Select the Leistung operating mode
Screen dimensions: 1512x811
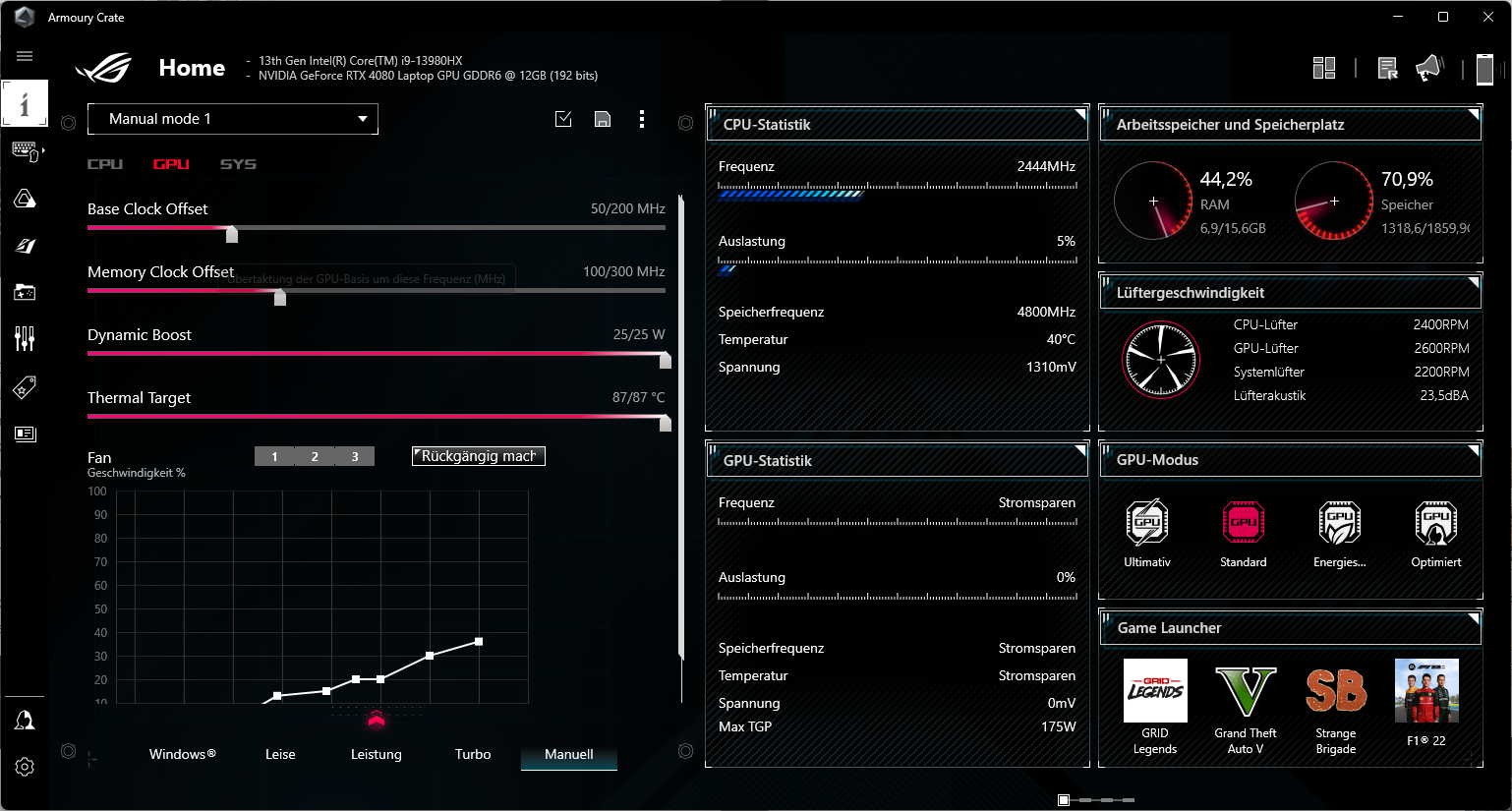tap(377, 754)
